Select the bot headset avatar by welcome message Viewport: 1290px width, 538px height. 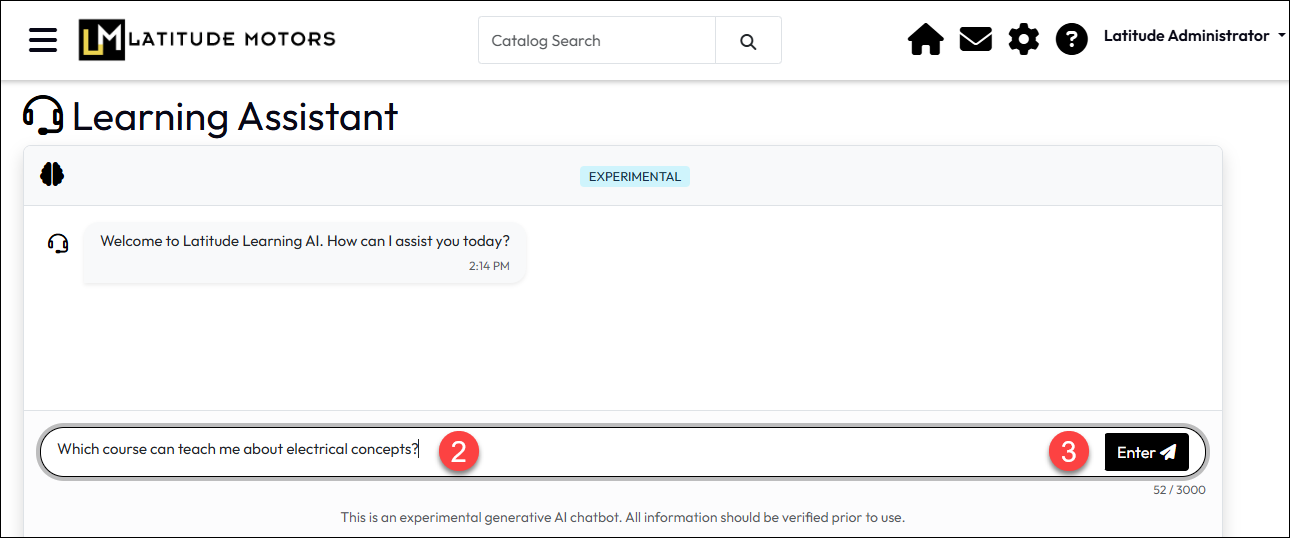click(58, 243)
